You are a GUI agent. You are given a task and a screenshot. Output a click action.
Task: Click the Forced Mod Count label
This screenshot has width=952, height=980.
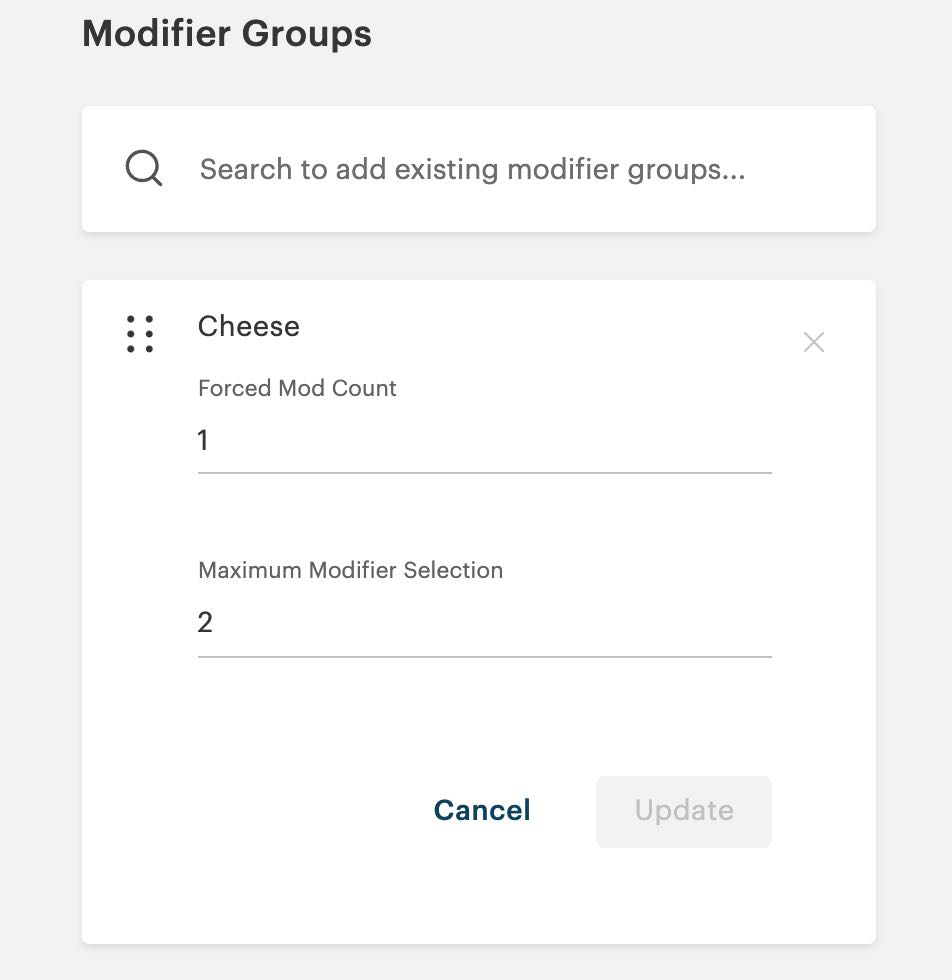(x=296, y=388)
